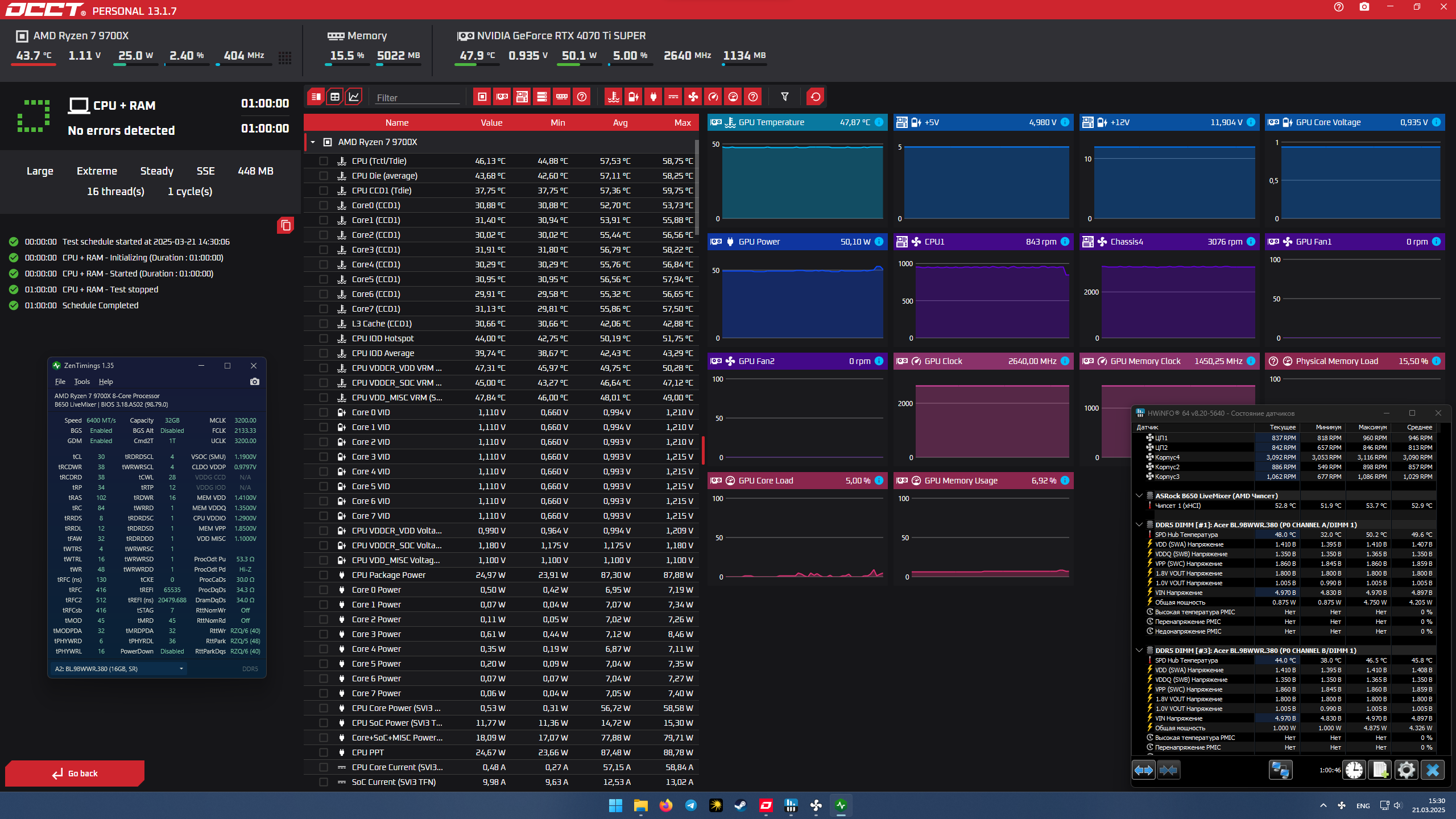The height and width of the screenshot is (819, 1456).
Task: Copy test log with clipboard icon
Action: 286,226
